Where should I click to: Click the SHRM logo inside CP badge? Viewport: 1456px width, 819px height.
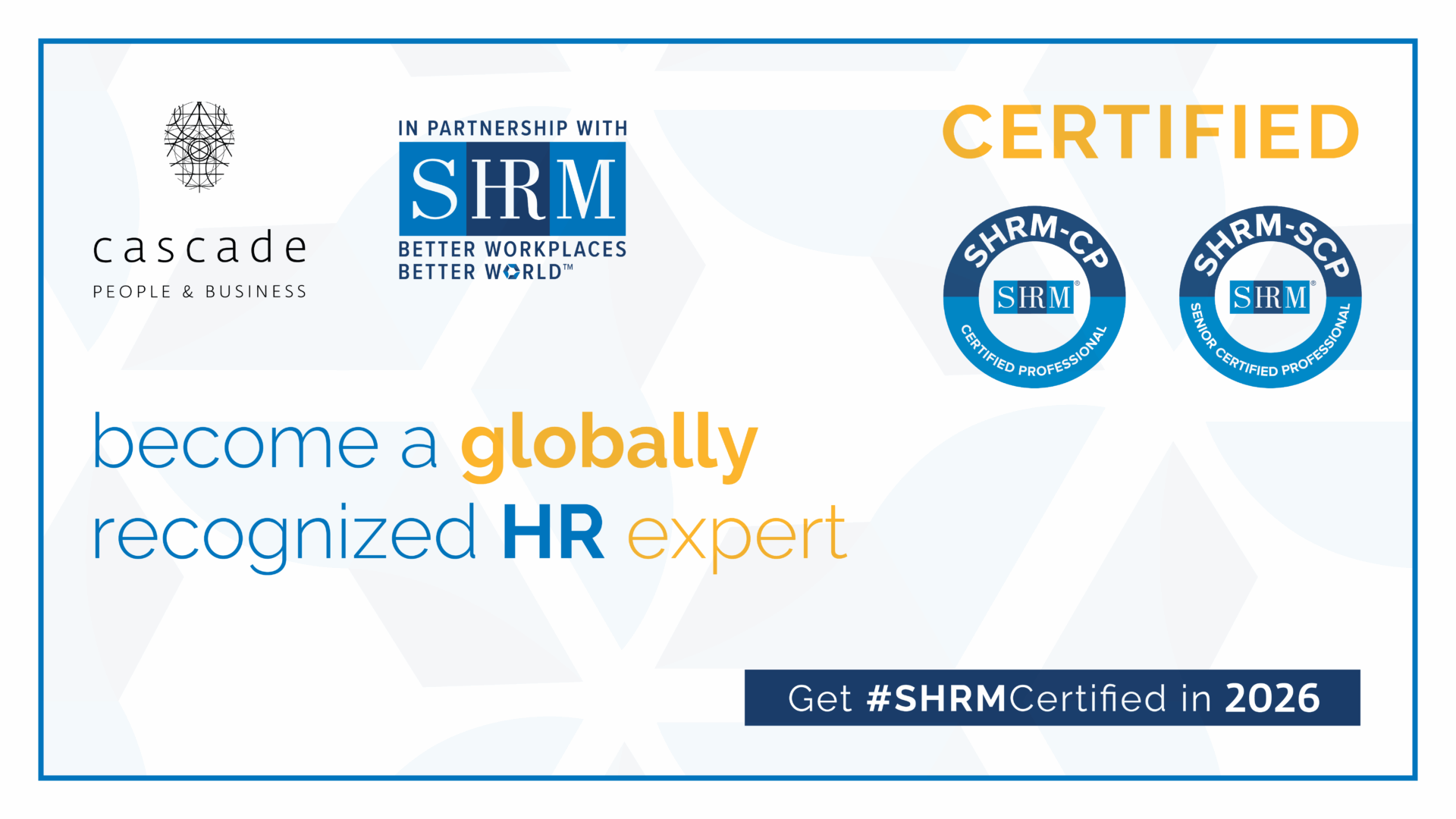[x=1034, y=297]
